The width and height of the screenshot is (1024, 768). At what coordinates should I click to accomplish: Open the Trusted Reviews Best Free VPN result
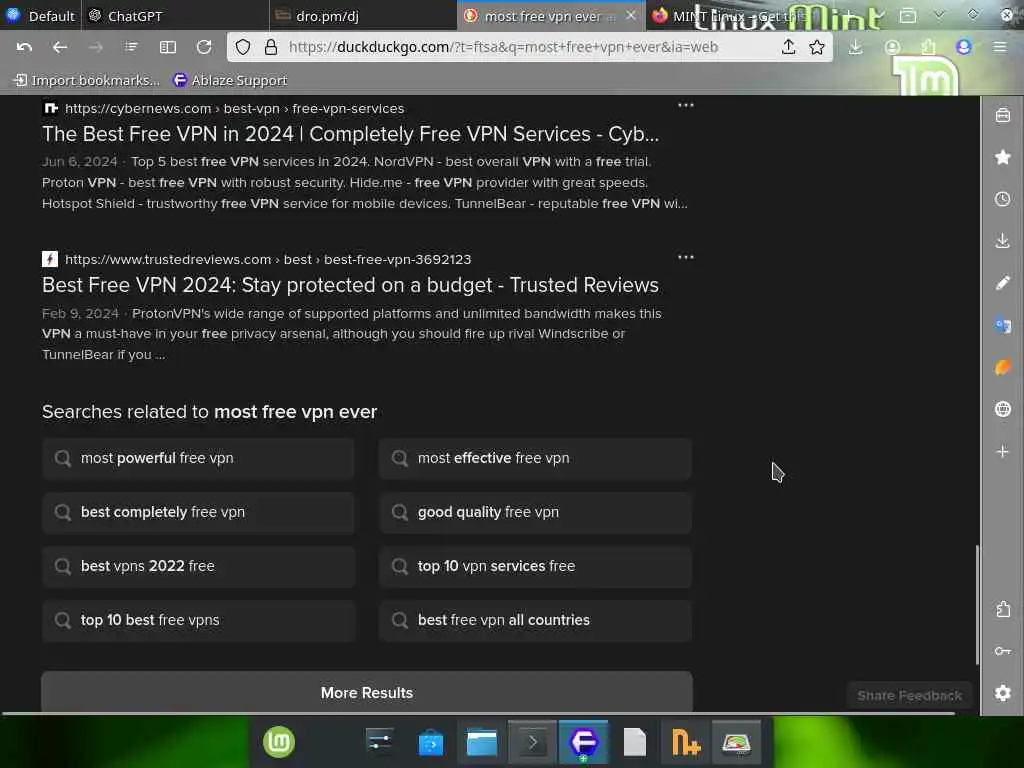click(x=350, y=285)
